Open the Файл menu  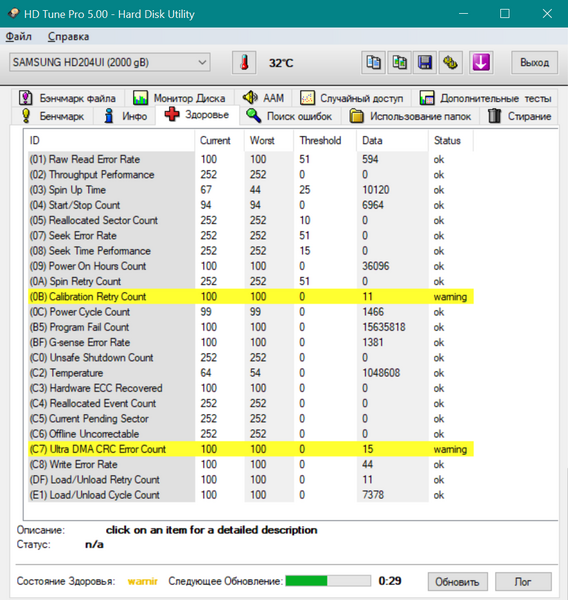19,37
